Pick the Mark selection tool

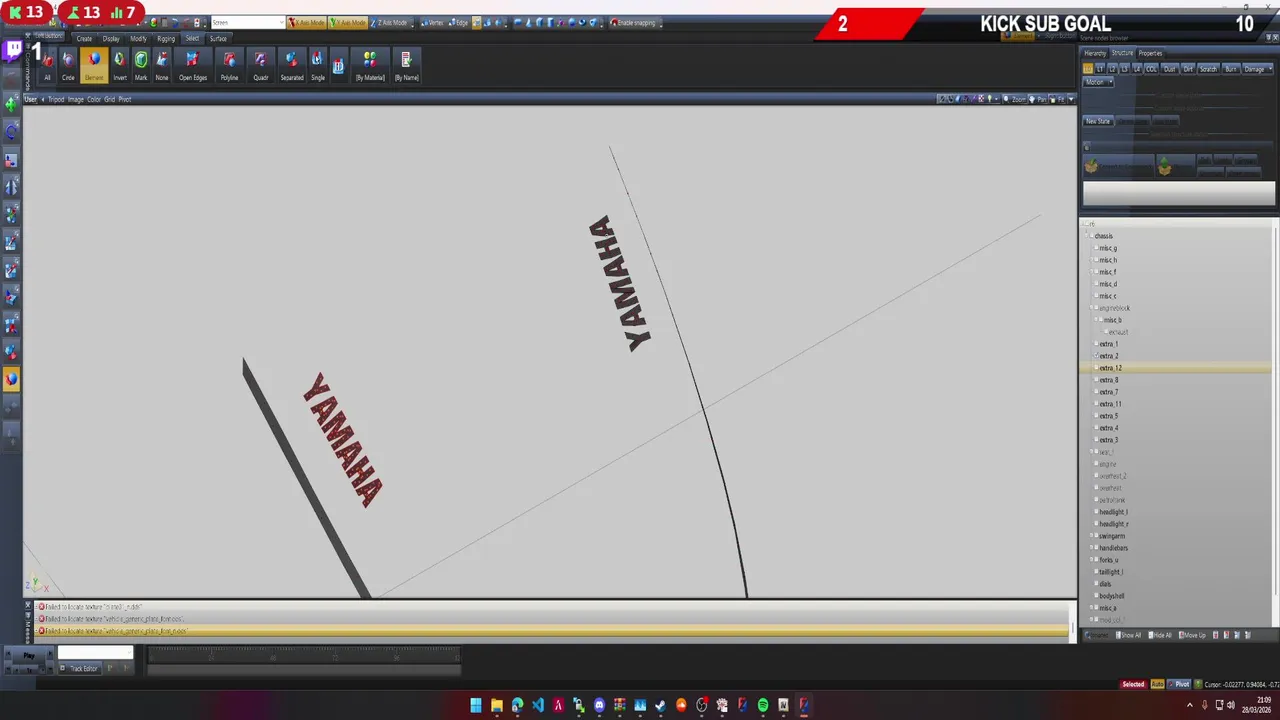[141, 66]
